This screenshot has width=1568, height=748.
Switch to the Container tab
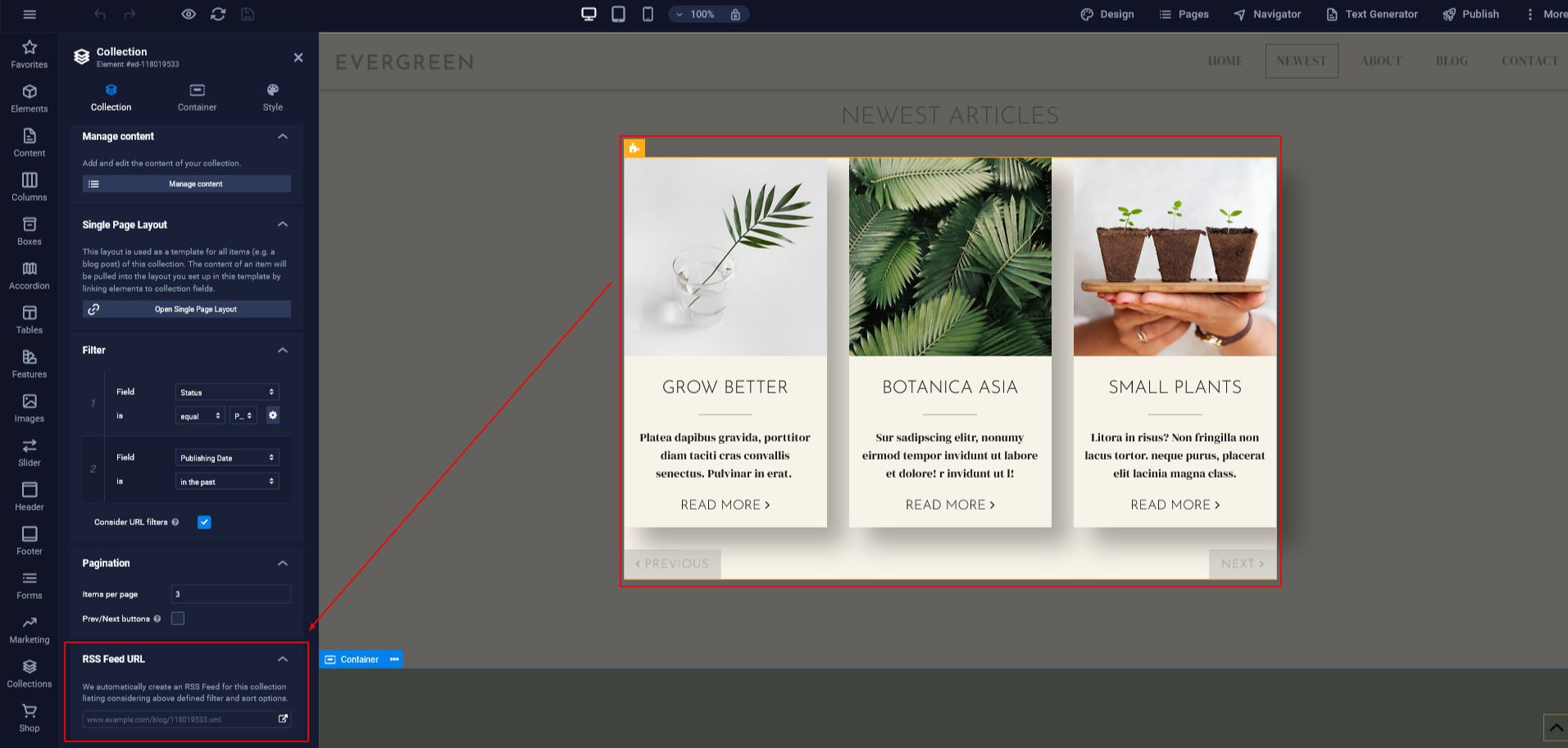(198, 97)
